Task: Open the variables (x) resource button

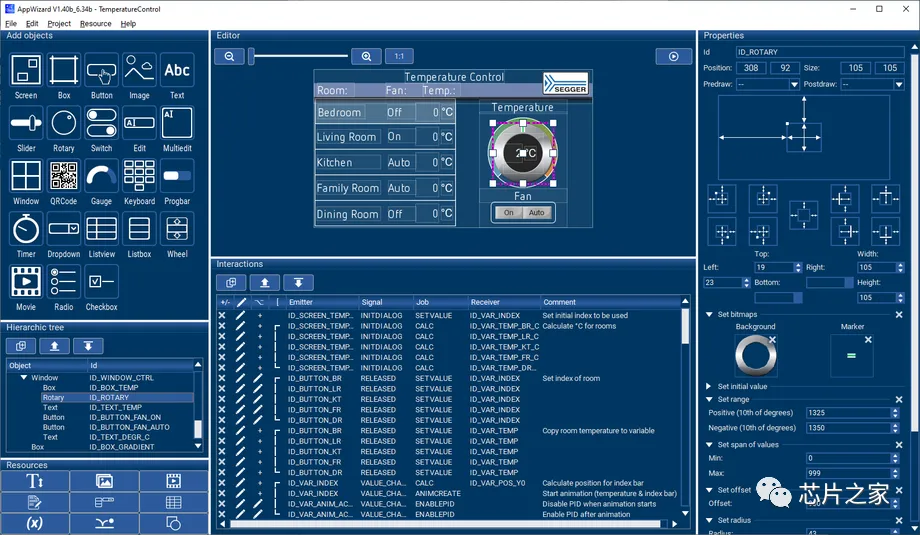Action: click(x=35, y=523)
